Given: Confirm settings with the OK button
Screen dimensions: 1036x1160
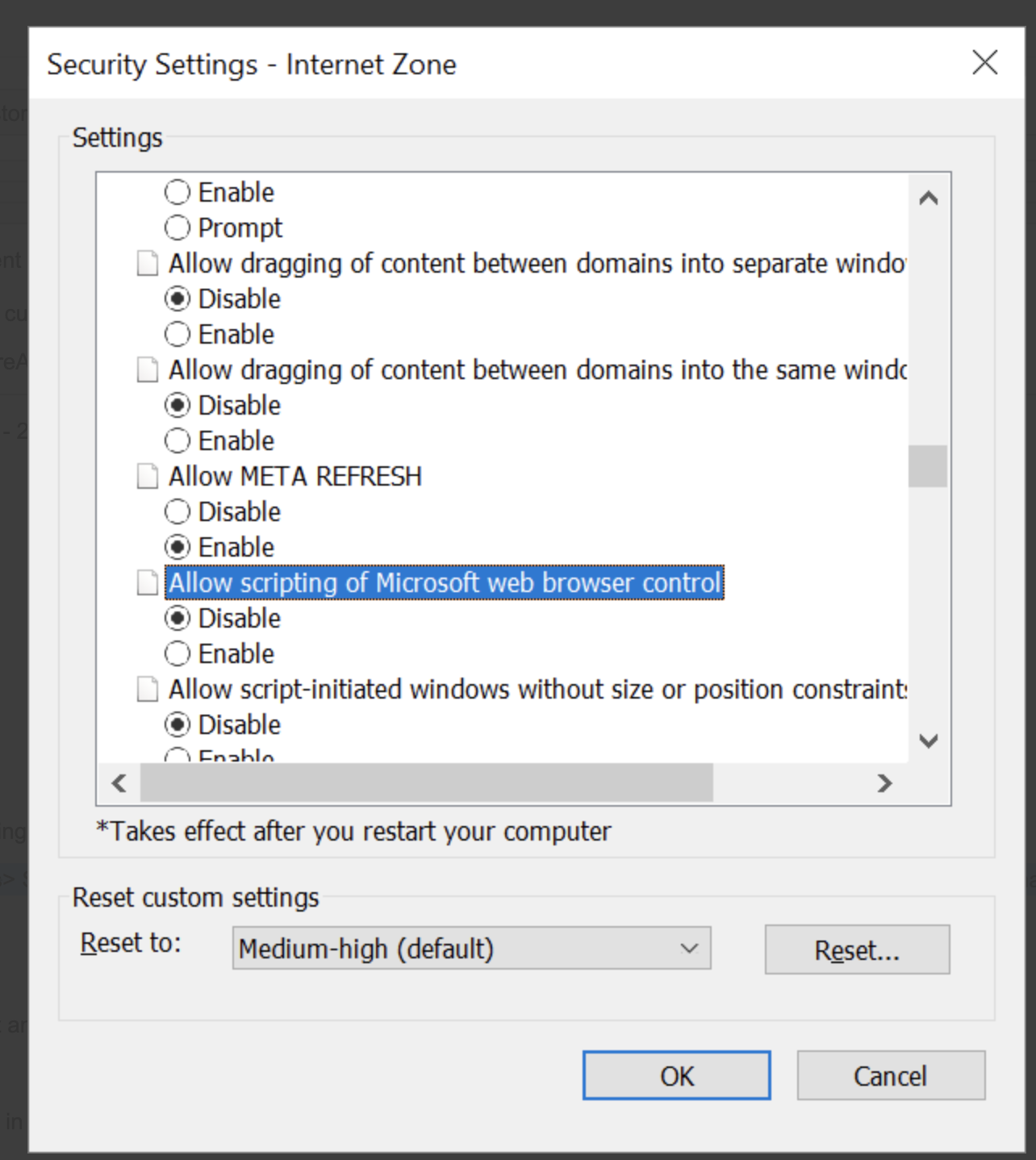Looking at the screenshot, I should (x=676, y=1075).
